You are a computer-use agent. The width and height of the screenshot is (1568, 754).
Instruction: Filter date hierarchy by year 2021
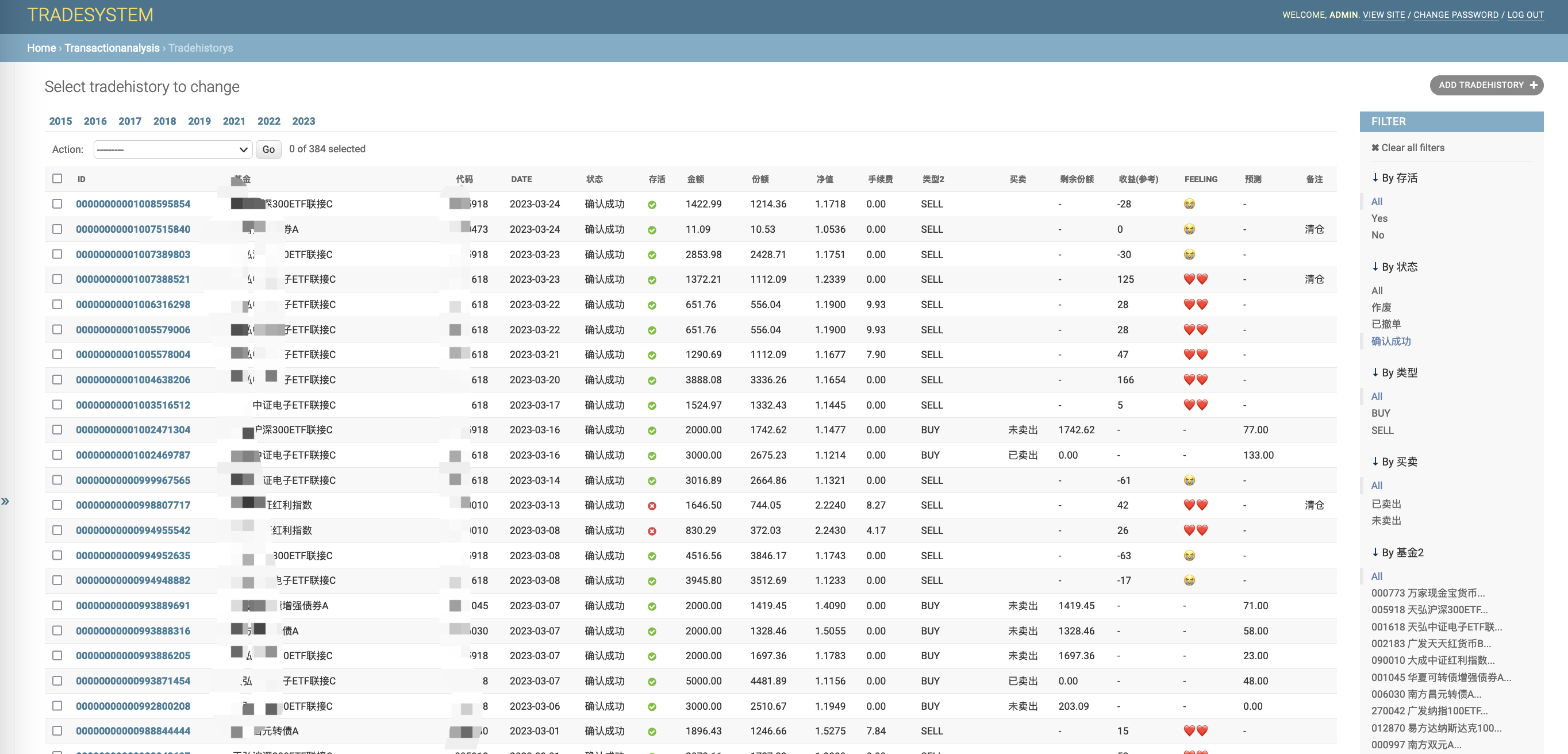[x=234, y=121]
